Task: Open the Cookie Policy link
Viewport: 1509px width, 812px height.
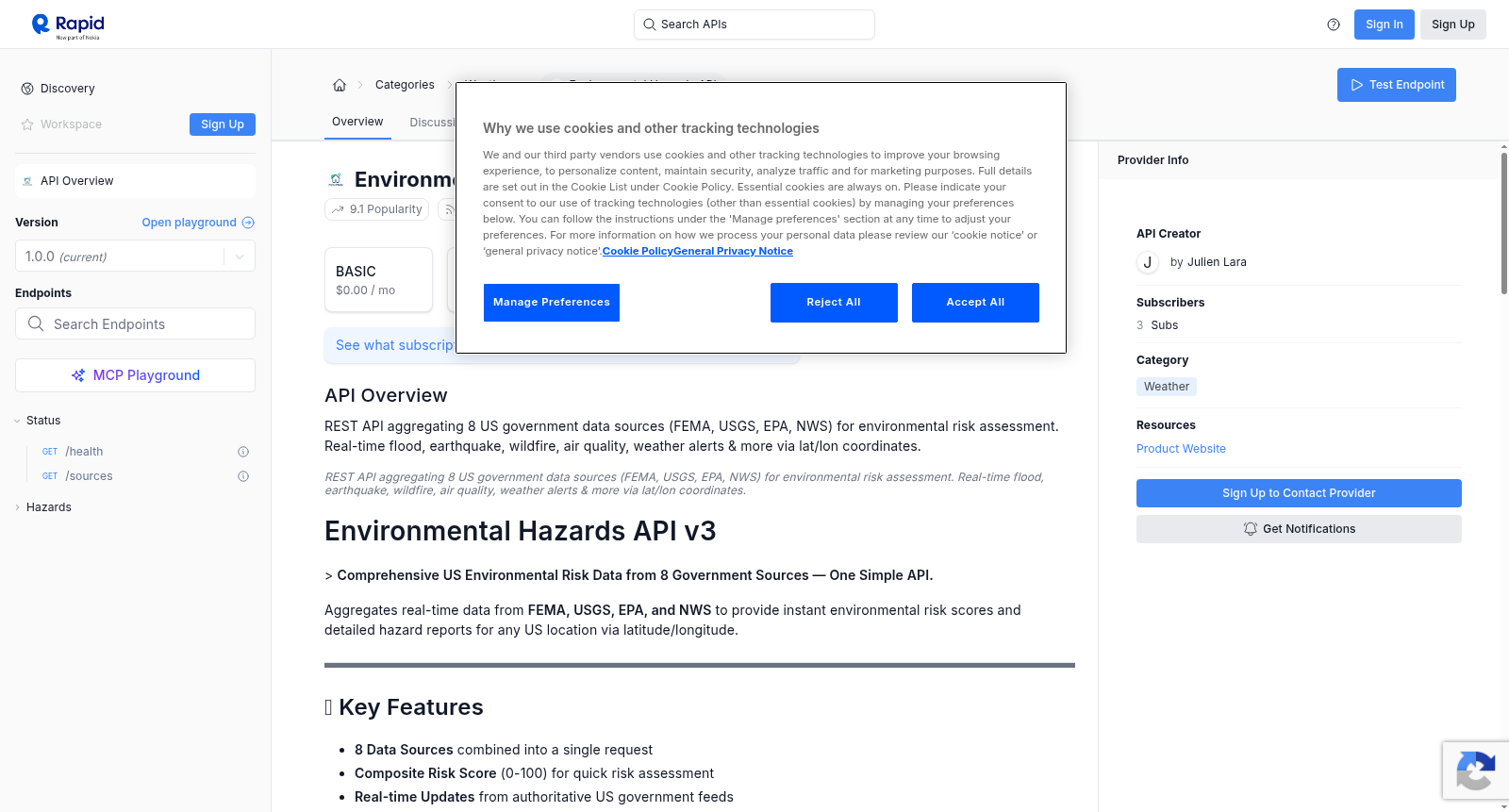Action: click(x=638, y=251)
